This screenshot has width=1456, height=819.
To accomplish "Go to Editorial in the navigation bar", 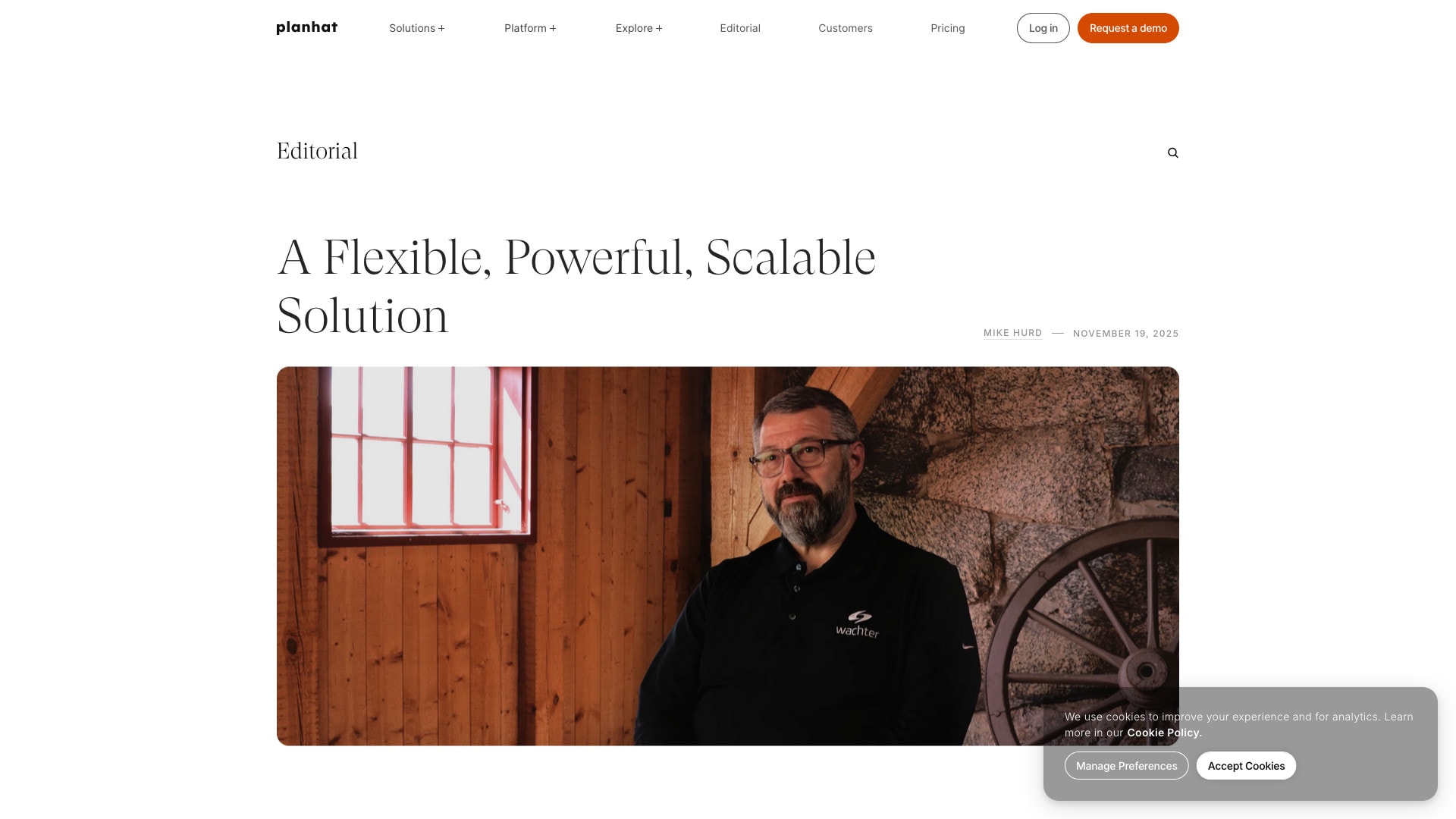I will click(739, 28).
